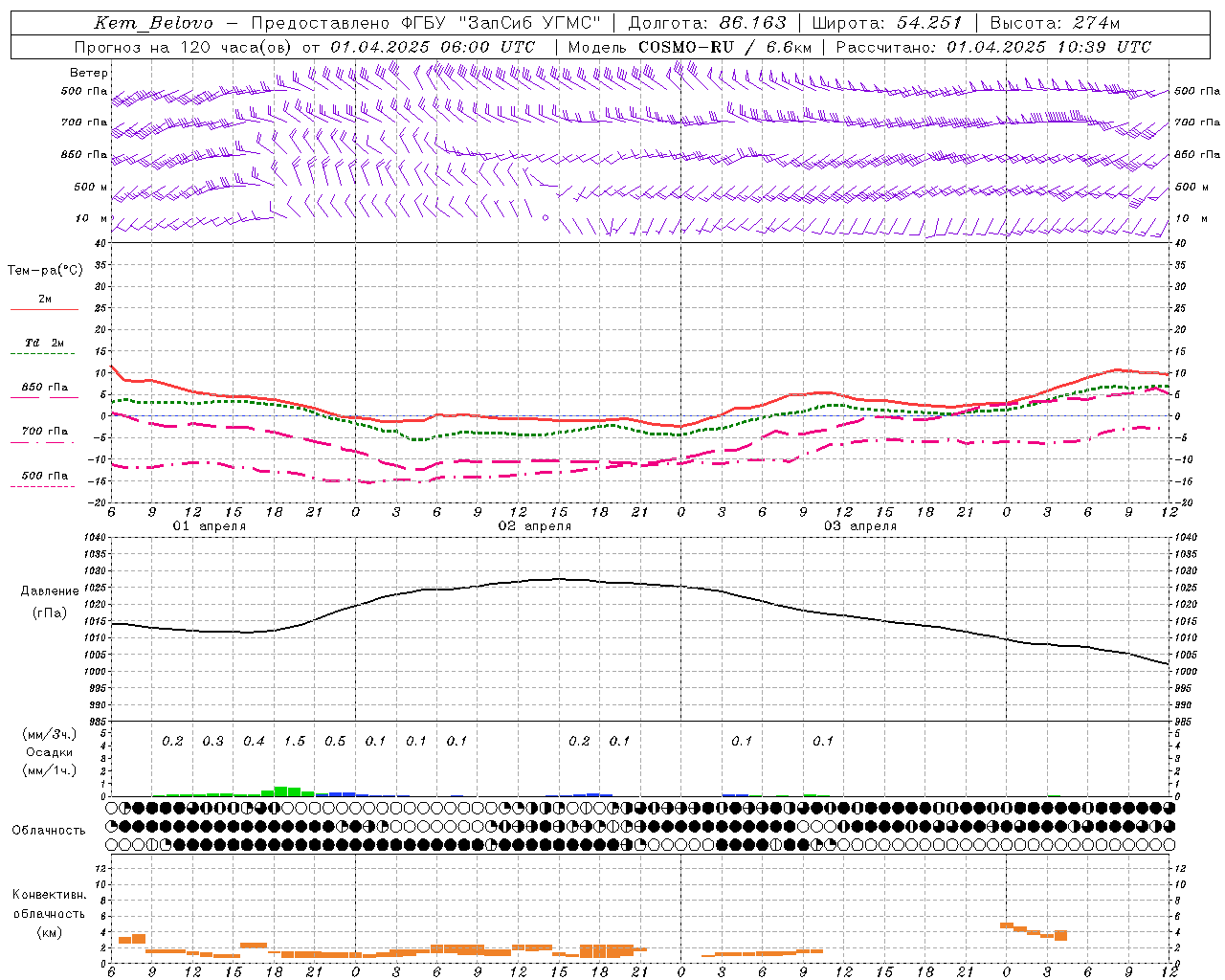Select the latitude value 54.251
The width and height of the screenshot is (1225, 980).
click(x=929, y=23)
